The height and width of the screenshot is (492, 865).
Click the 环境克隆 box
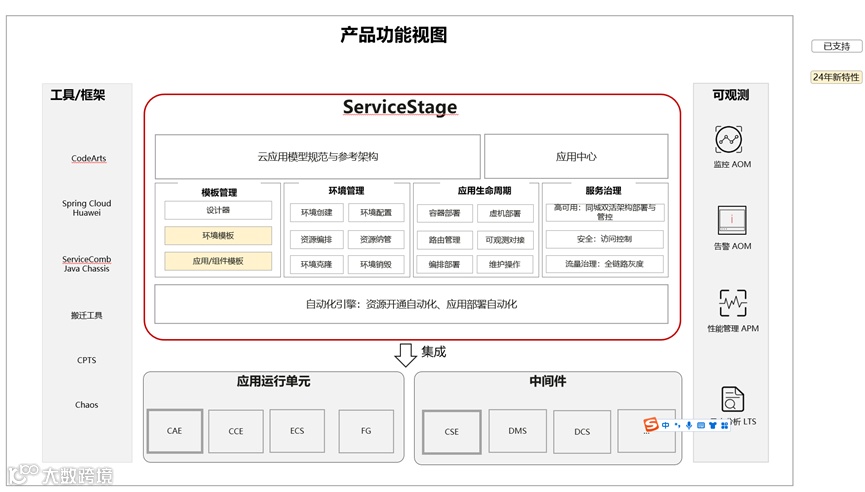coord(317,264)
